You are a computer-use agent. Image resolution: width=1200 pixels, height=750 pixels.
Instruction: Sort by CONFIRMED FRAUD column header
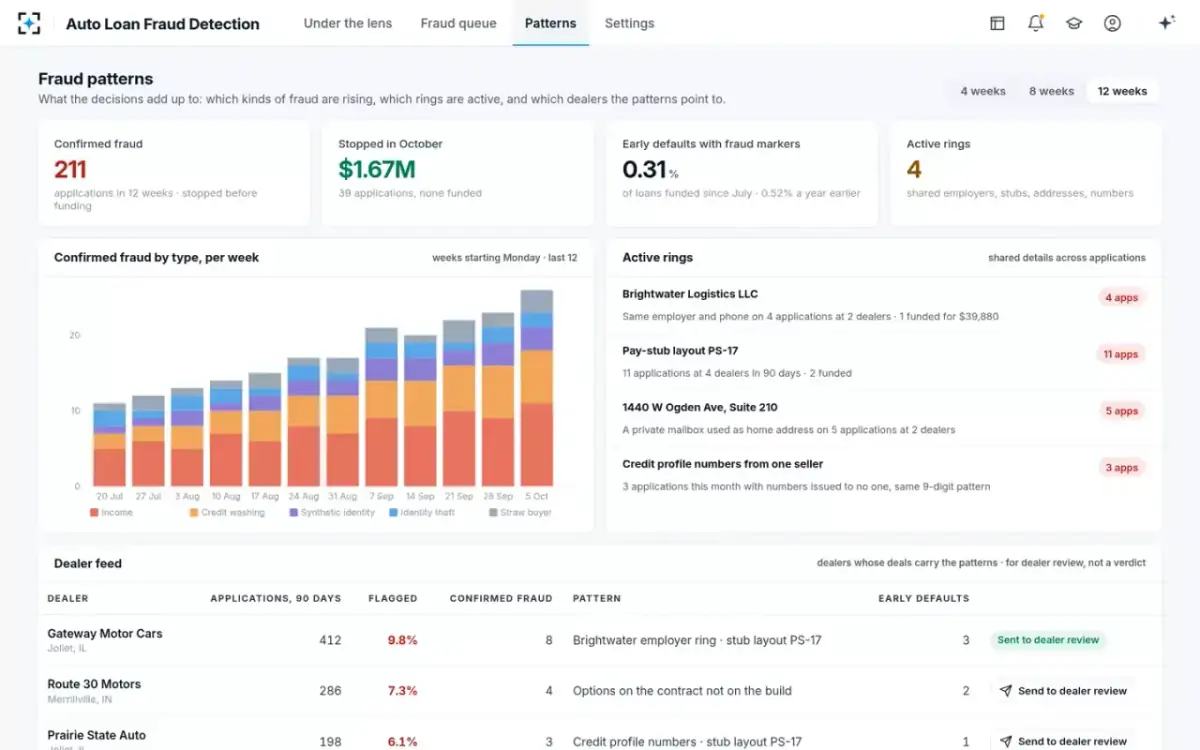(501, 598)
